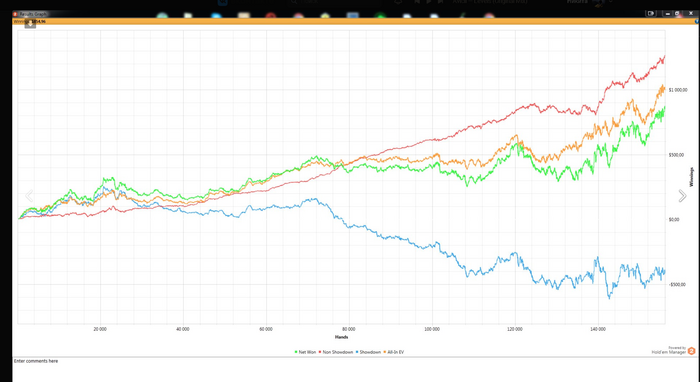The image size is (700, 382).
Task: Click the Winnings y-axis title
Action: (692, 177)
